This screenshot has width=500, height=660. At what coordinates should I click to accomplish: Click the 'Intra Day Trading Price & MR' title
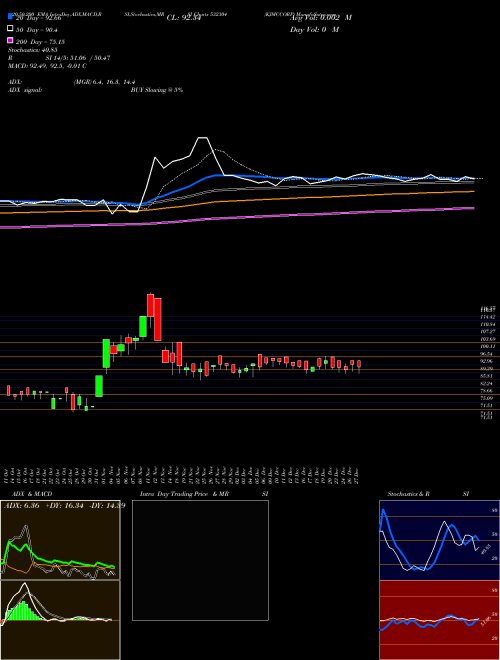pos(184,494)
